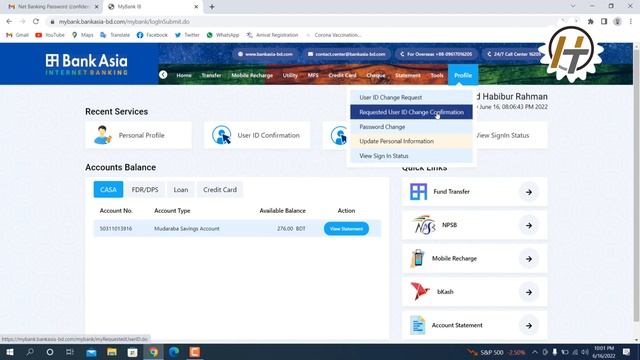Open the Chrome profile avatar icon

[x=618, y=21]
